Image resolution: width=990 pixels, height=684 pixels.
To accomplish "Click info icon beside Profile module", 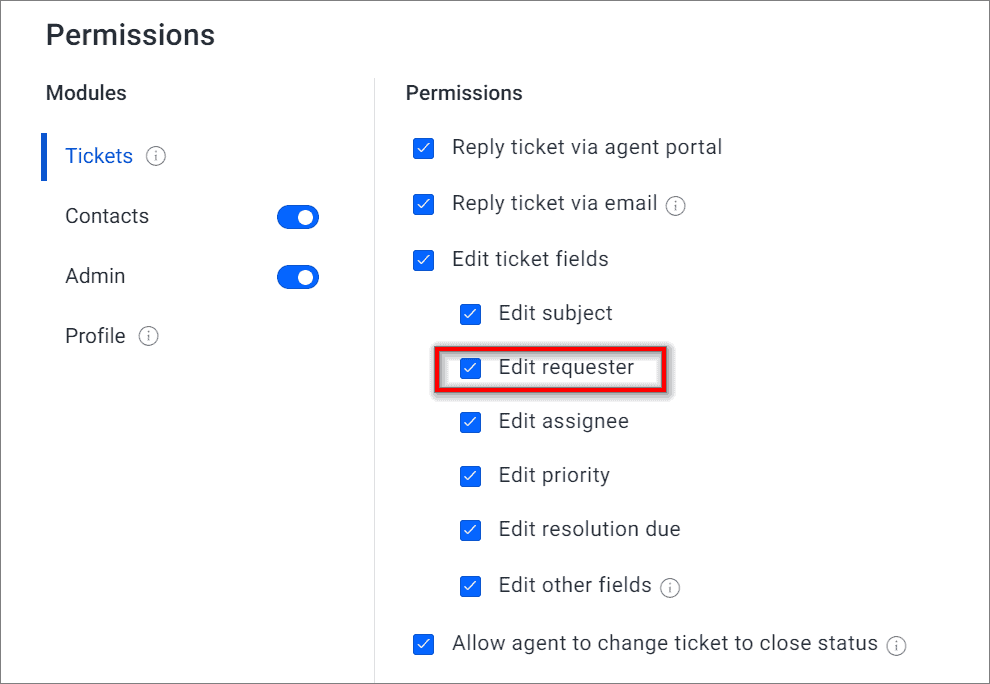I will point(148,336).
